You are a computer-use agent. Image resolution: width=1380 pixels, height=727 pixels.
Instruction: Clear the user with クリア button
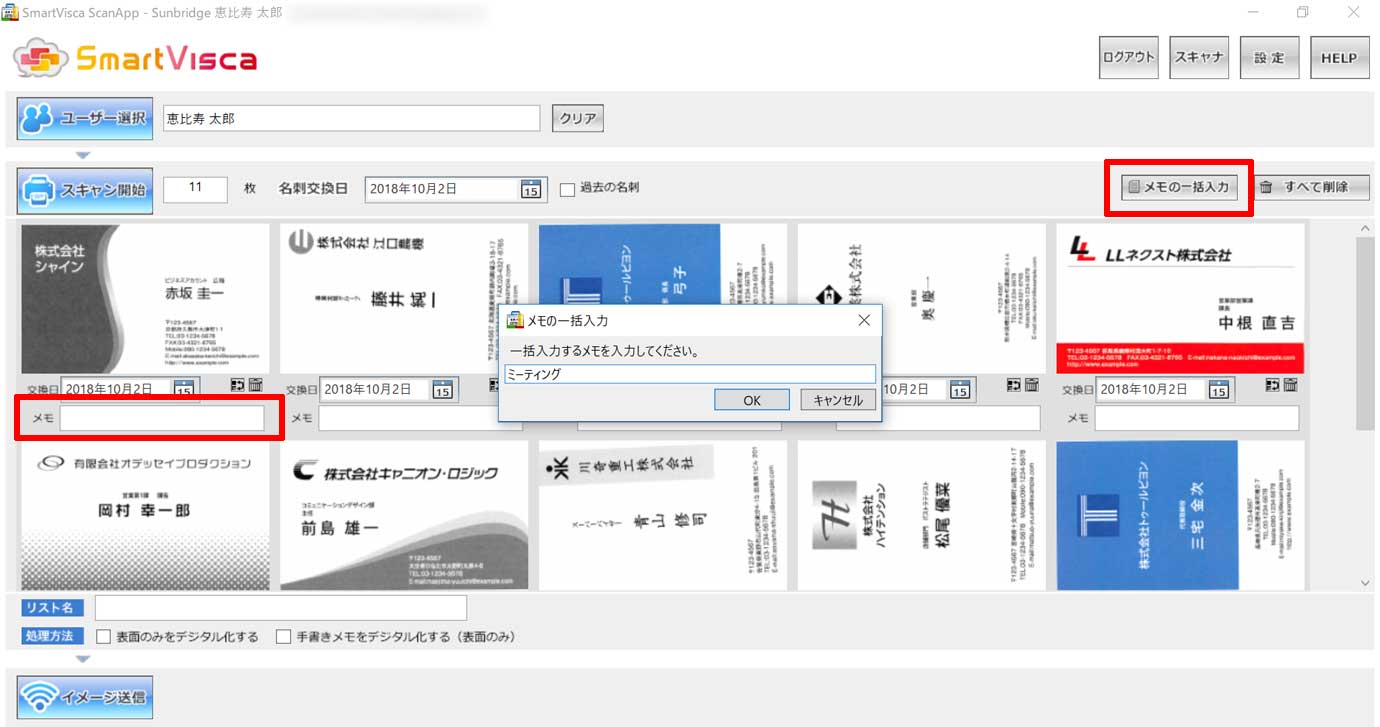click(x=578, y=118)
